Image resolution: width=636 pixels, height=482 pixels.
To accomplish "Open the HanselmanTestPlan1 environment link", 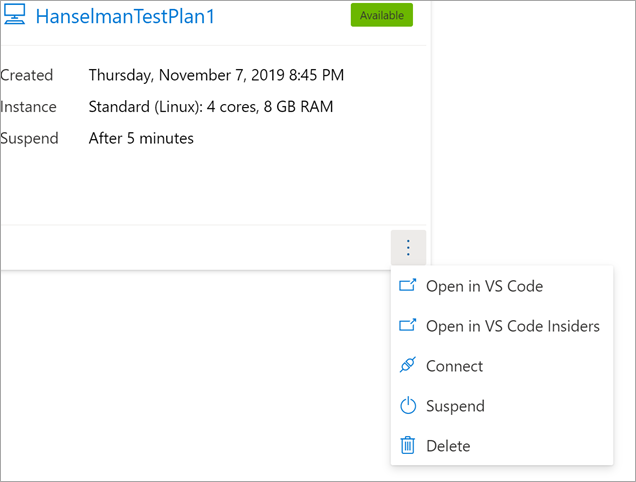I will point(125,17).
